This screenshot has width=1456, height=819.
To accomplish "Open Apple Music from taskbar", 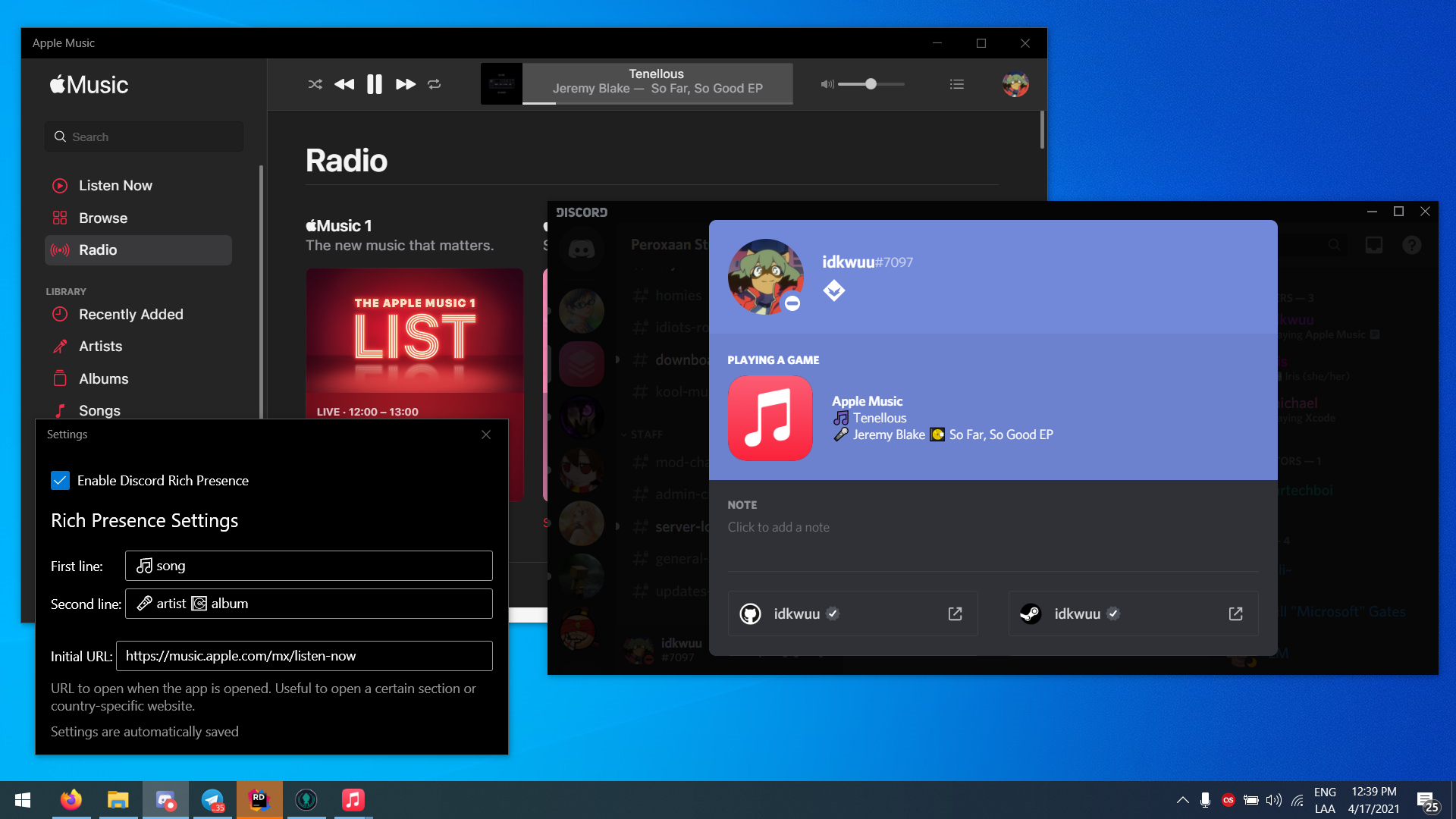I will [353, 800].
